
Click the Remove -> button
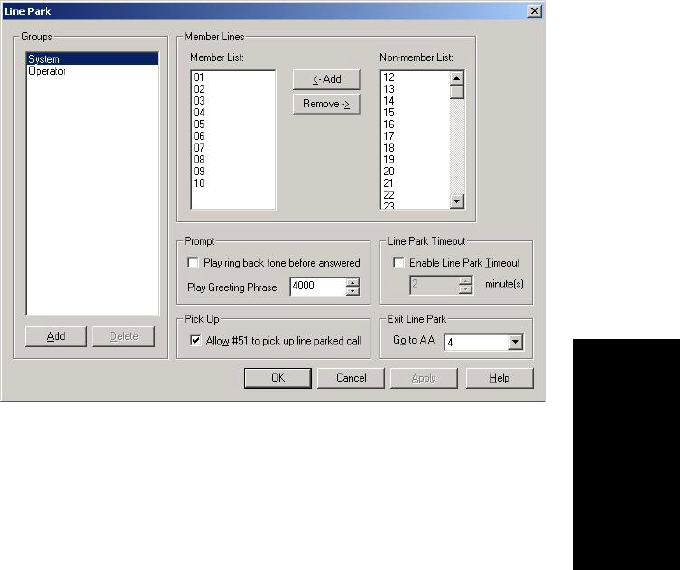tap(327, 104)
